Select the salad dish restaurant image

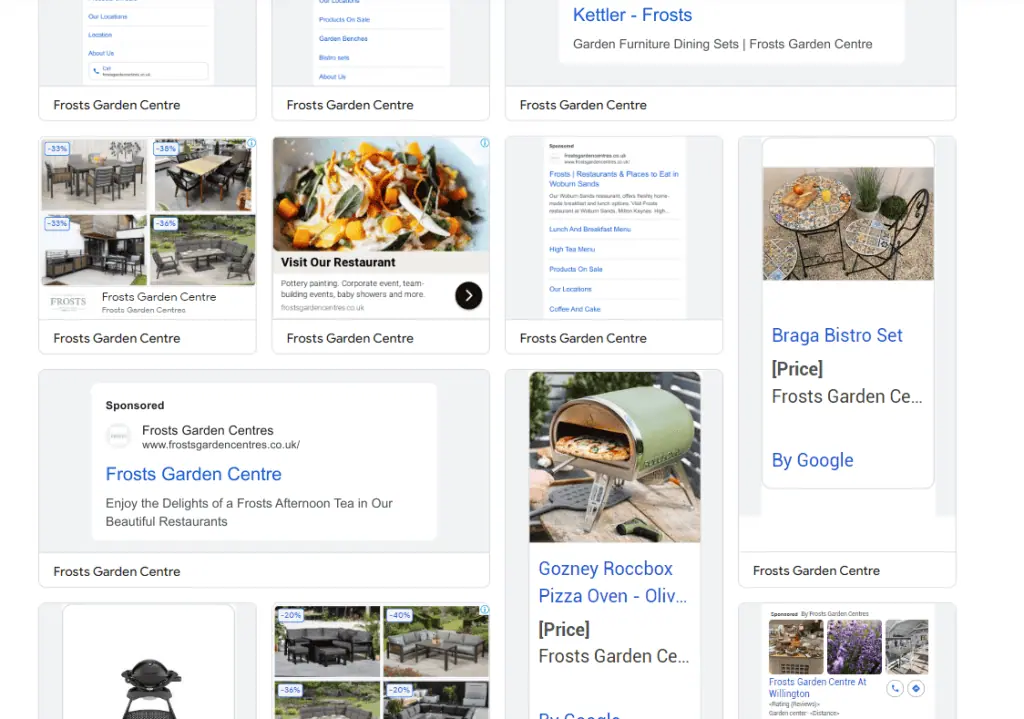(x=381, y=194)
